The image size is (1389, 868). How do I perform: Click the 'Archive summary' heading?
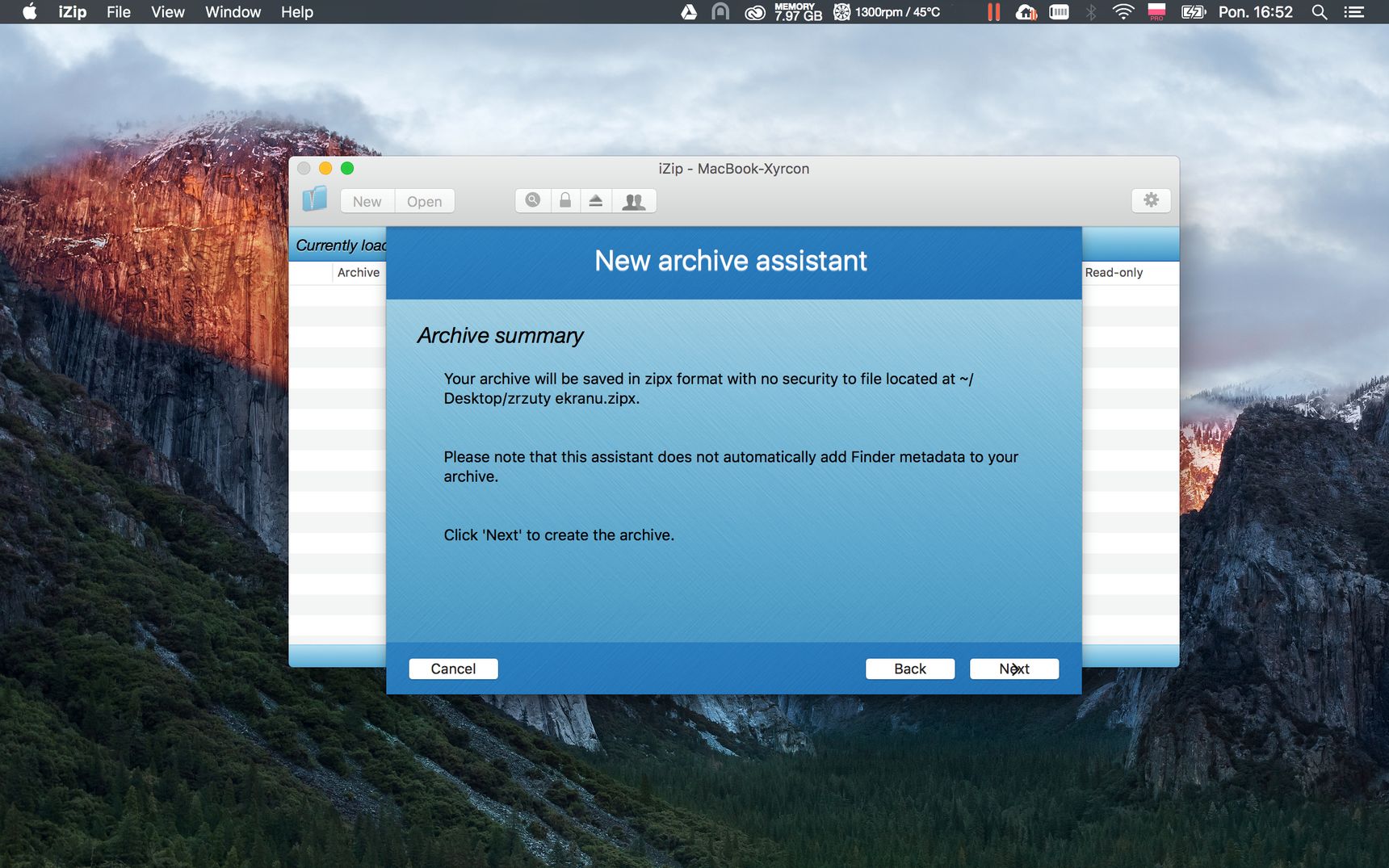click(x=500, y=336)
